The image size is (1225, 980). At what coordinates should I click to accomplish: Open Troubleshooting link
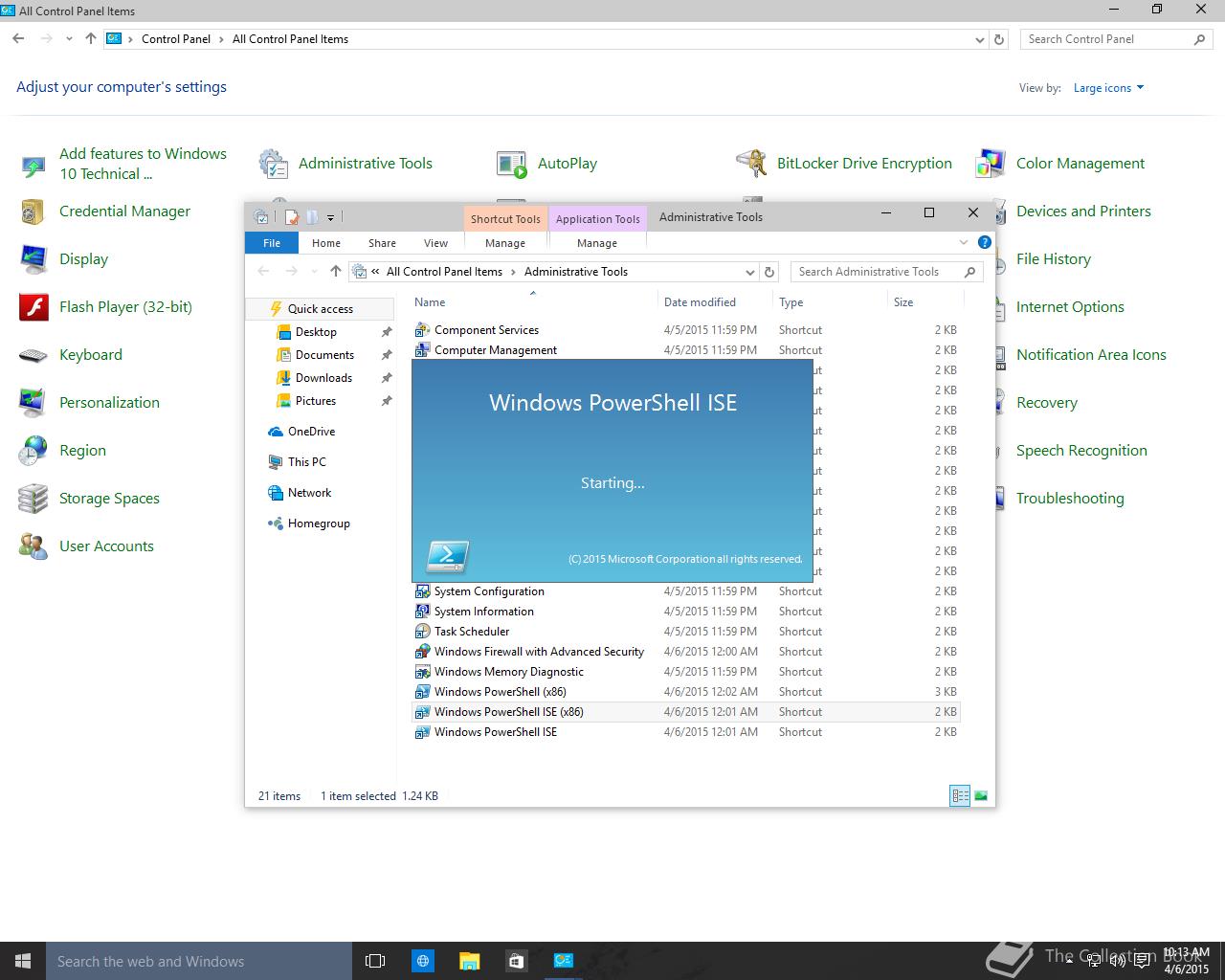point(1070,499)
